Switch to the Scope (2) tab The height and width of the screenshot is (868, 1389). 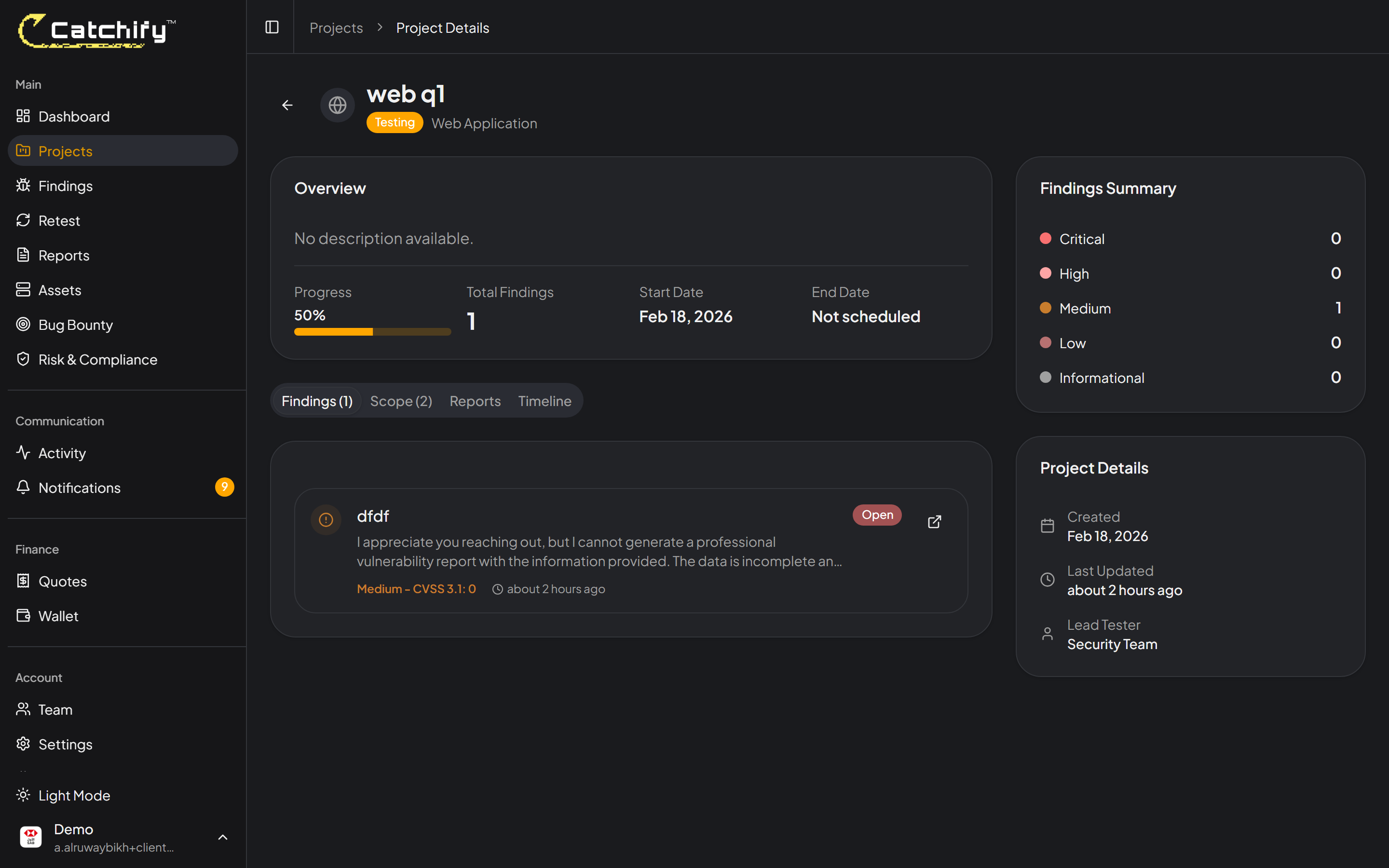(401, 401)
